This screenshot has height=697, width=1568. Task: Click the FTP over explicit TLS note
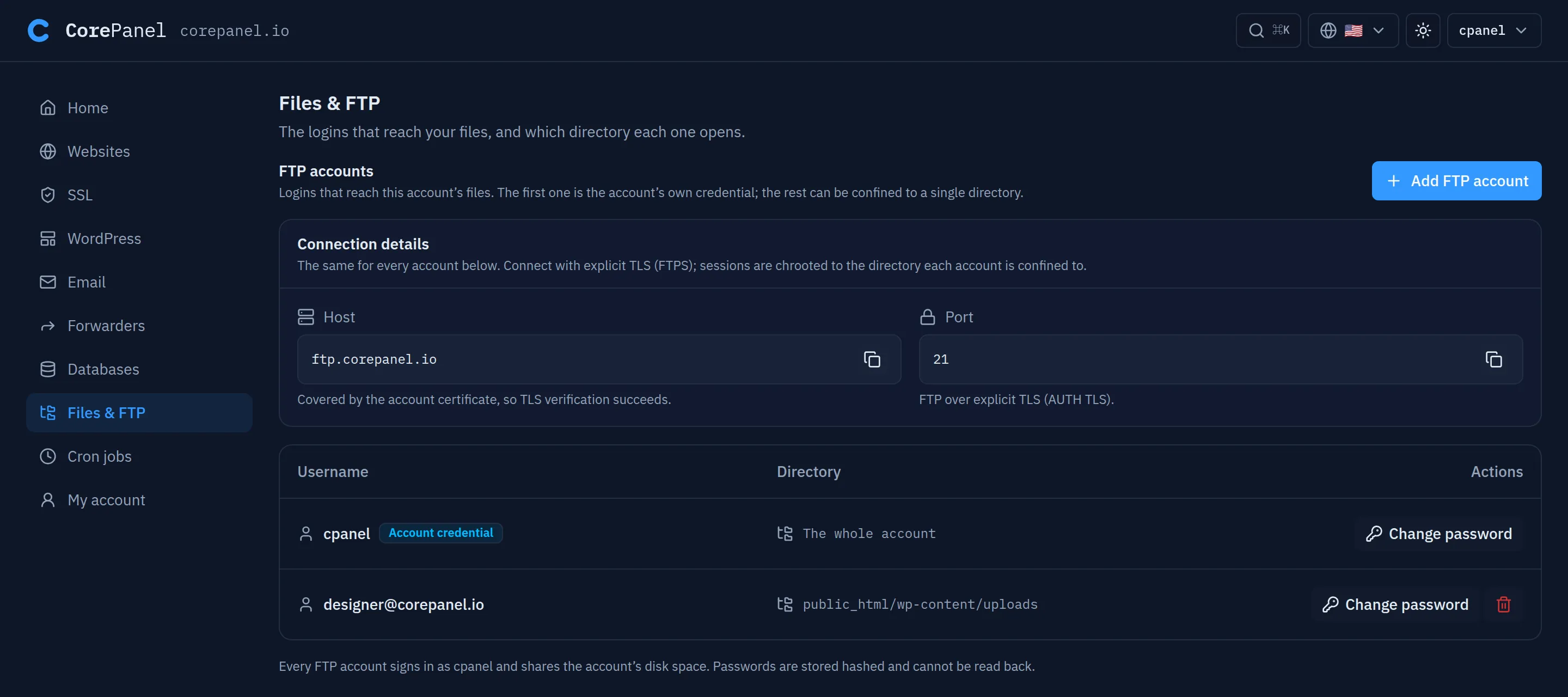tap(1016, 399)
